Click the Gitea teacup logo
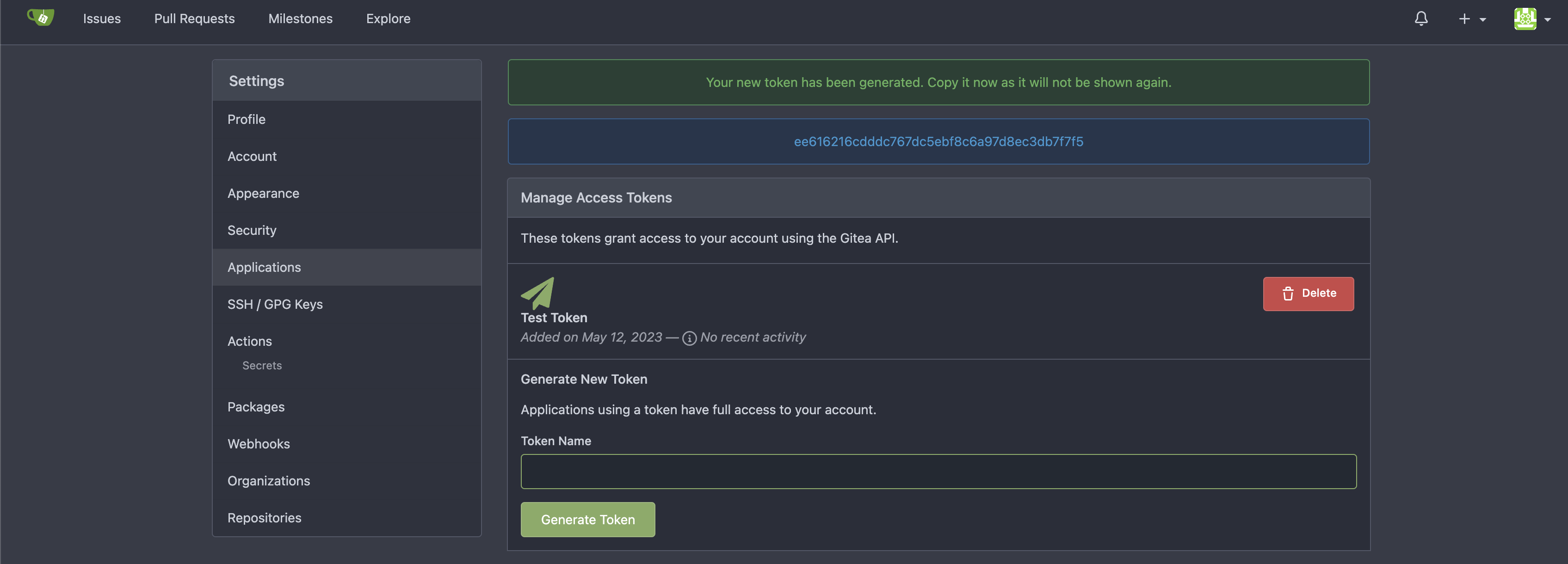 40,18
